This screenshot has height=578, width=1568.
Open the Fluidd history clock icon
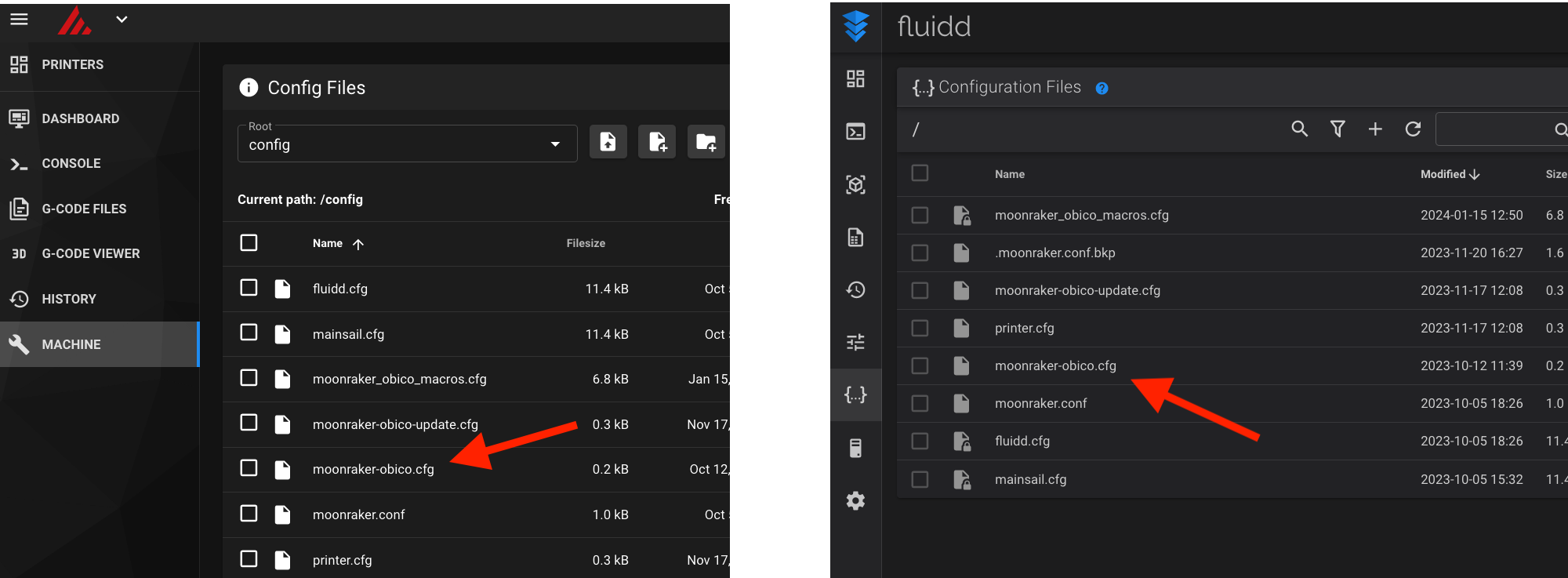(x=855, y=289)
